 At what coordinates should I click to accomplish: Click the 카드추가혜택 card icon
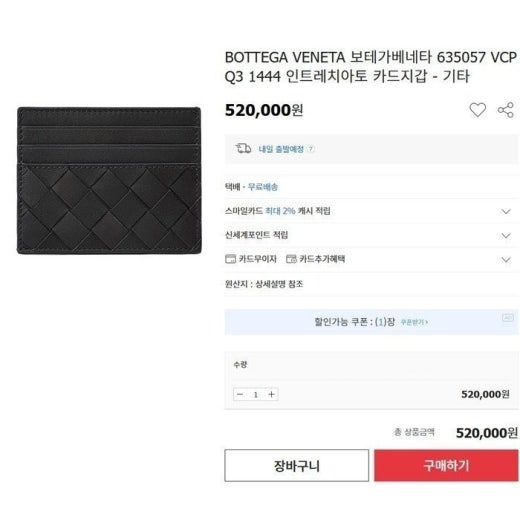coord(291,259)
